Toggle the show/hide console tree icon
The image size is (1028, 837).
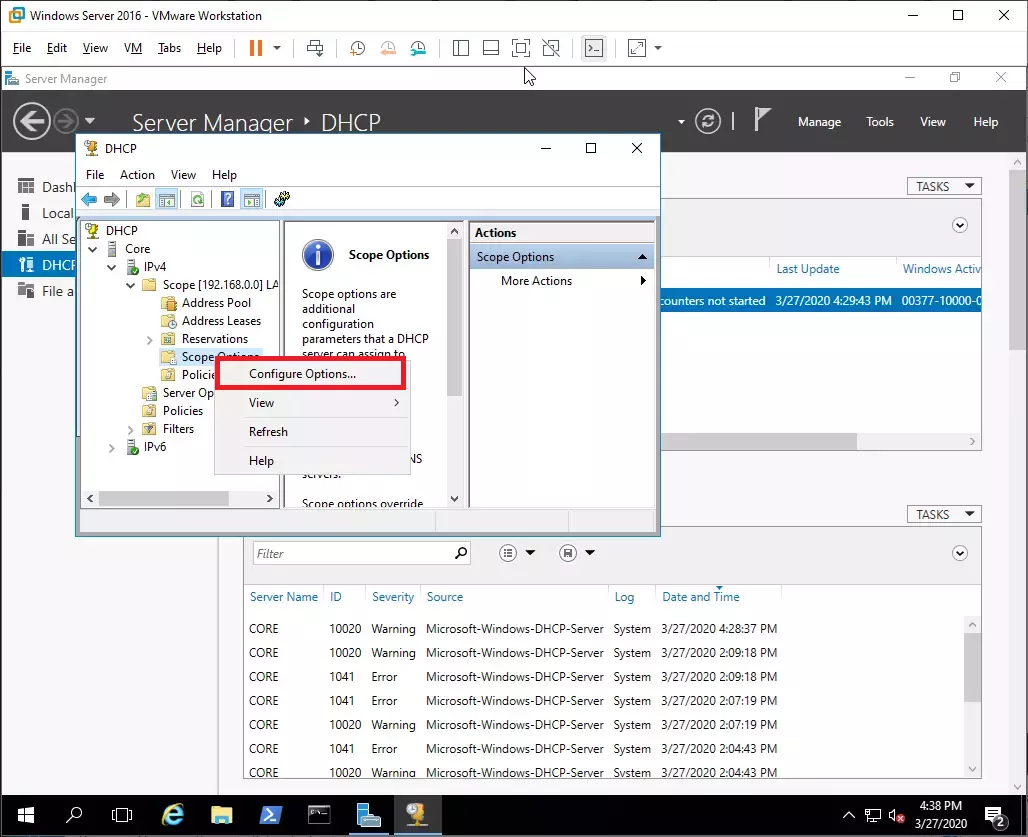coord(167,199)
